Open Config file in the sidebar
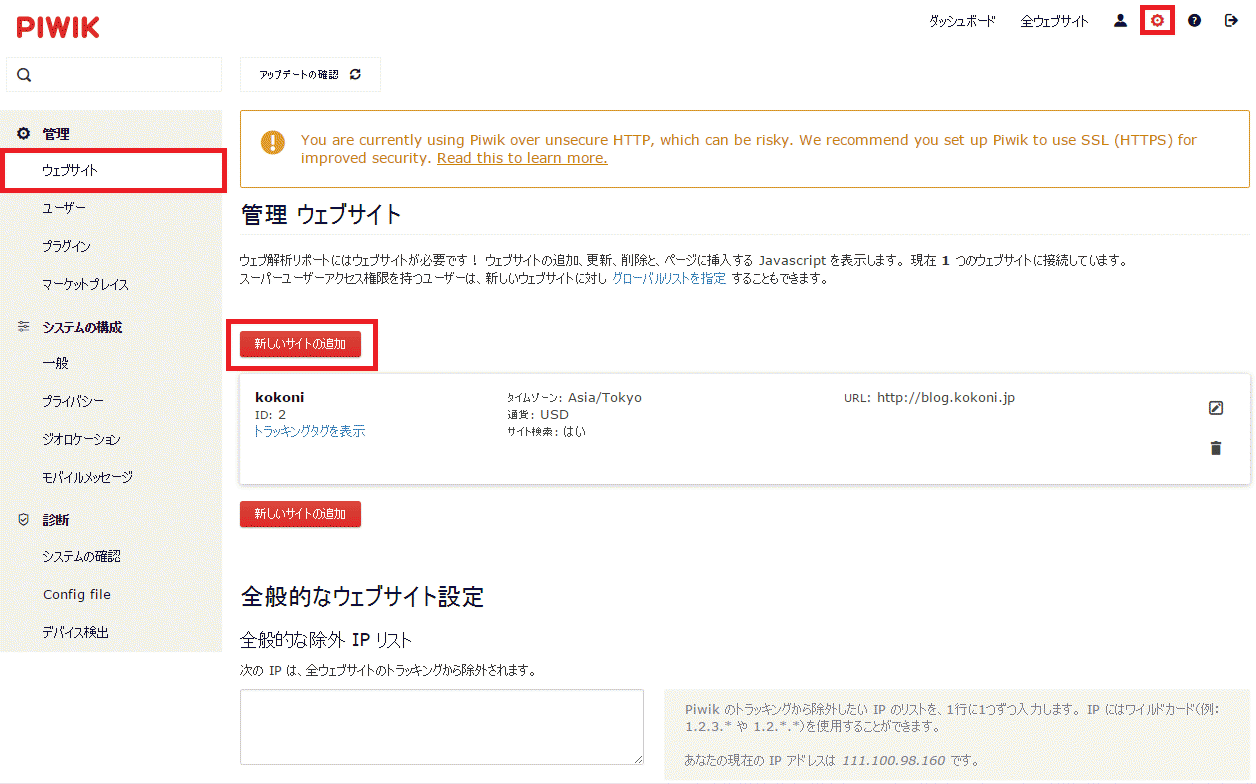1256x784 pixels. (x=77, y=594)
